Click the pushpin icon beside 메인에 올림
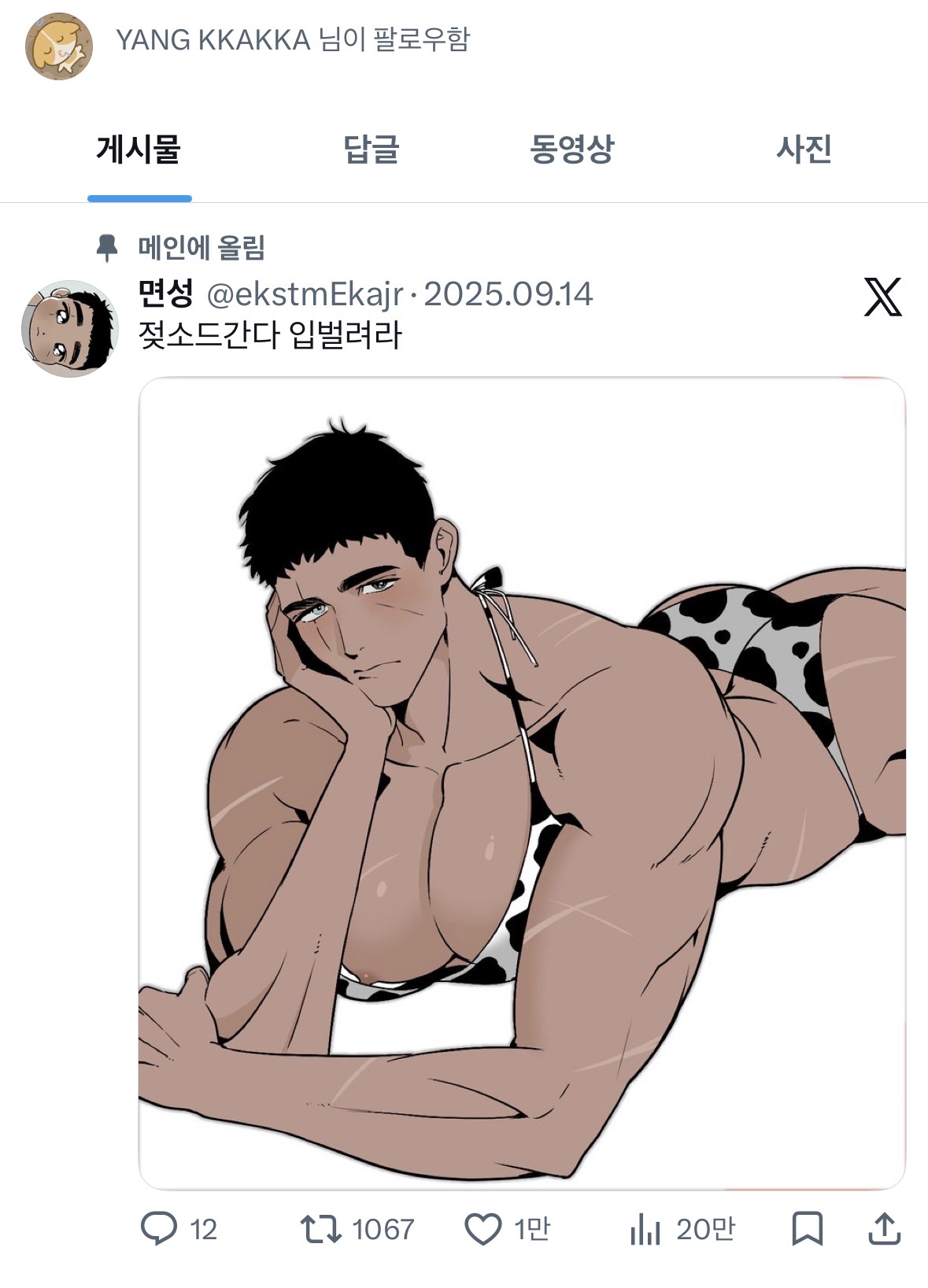This screenshot has height=1288, width=928. click(x=107, y=249)
